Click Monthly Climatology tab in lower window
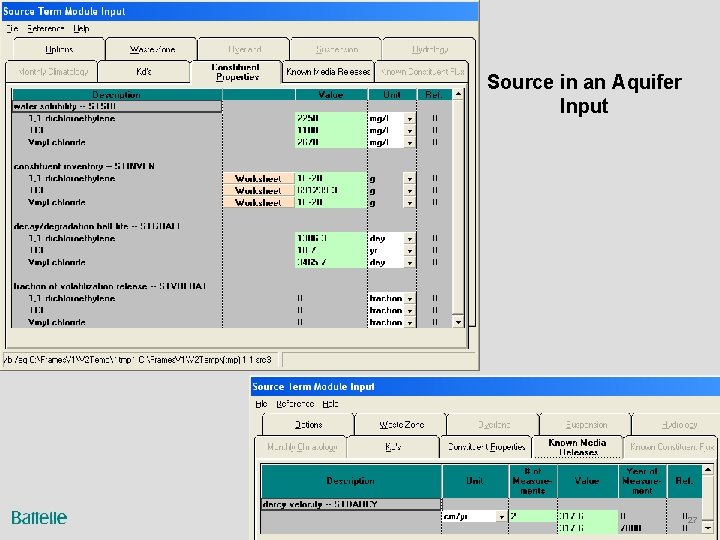Viewport: 720px width, 540px height. [x=301, y=447]
